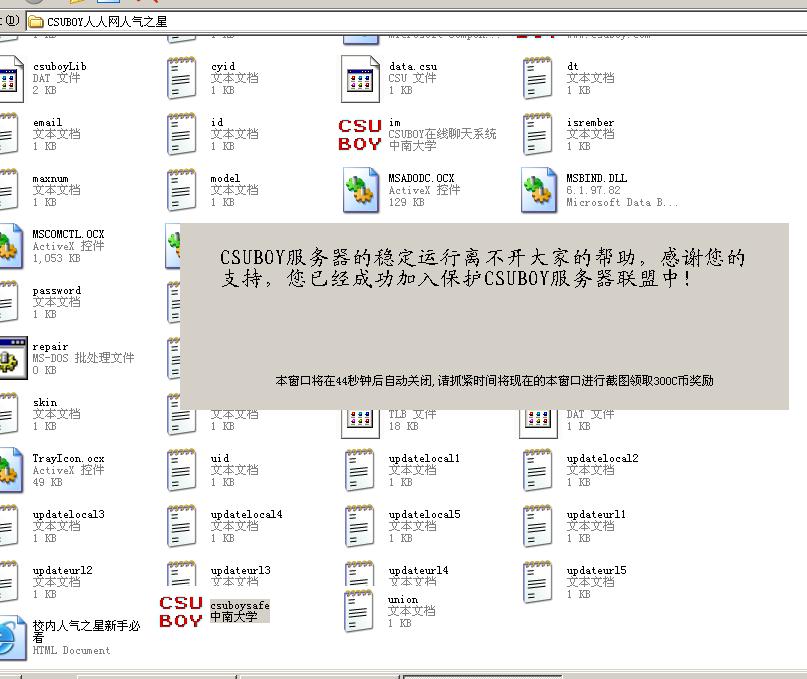Image resolution: width=807 pixels, height=679 pixels.
Task: Select the uid text document icon
Action: pyautogui.click(x=181, y=470)
